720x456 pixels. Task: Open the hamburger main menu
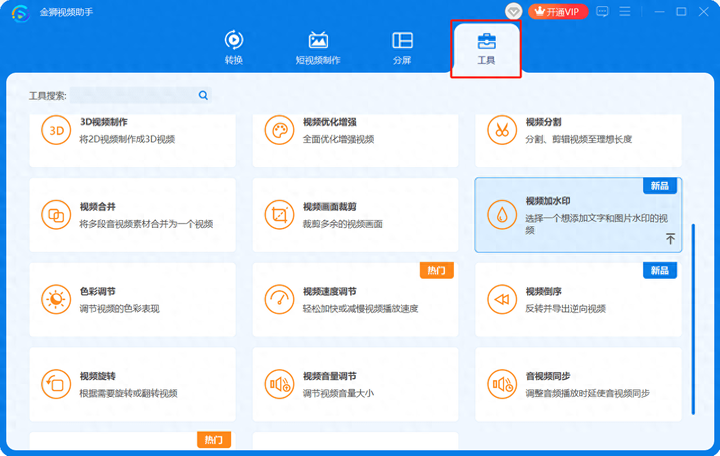tap(624, 11)
